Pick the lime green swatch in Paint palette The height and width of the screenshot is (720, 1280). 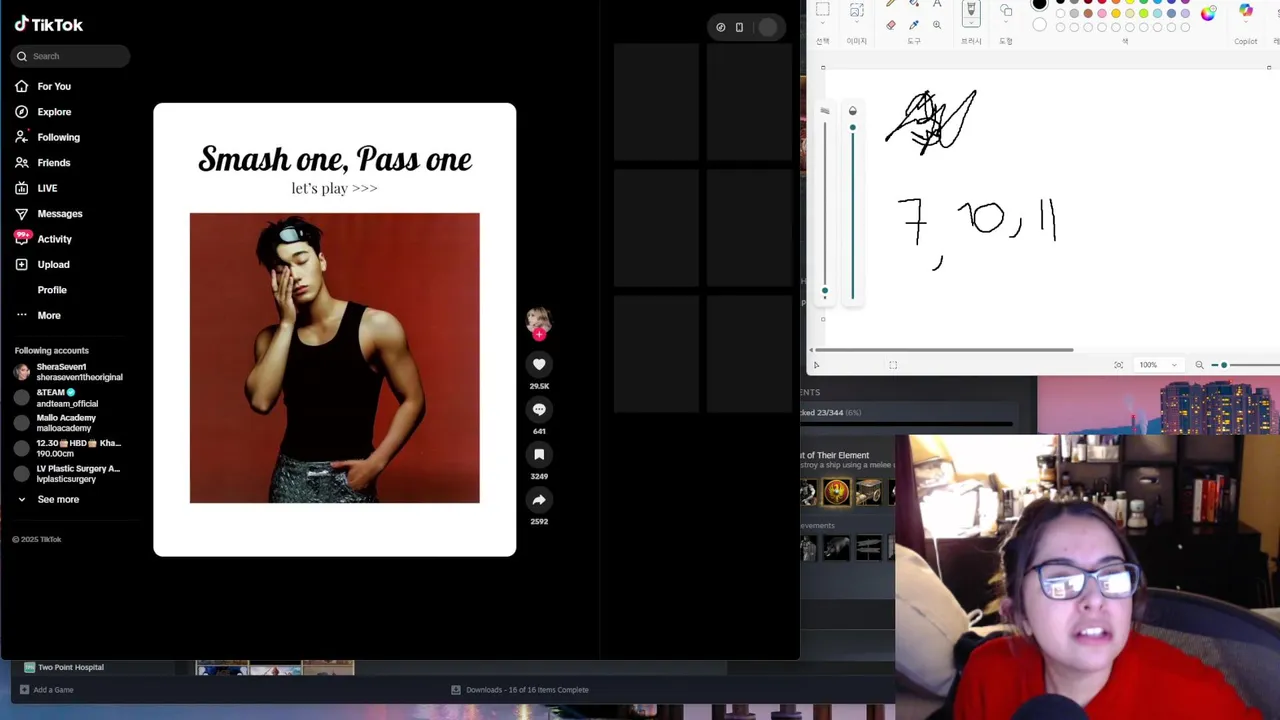[1144, 14]
